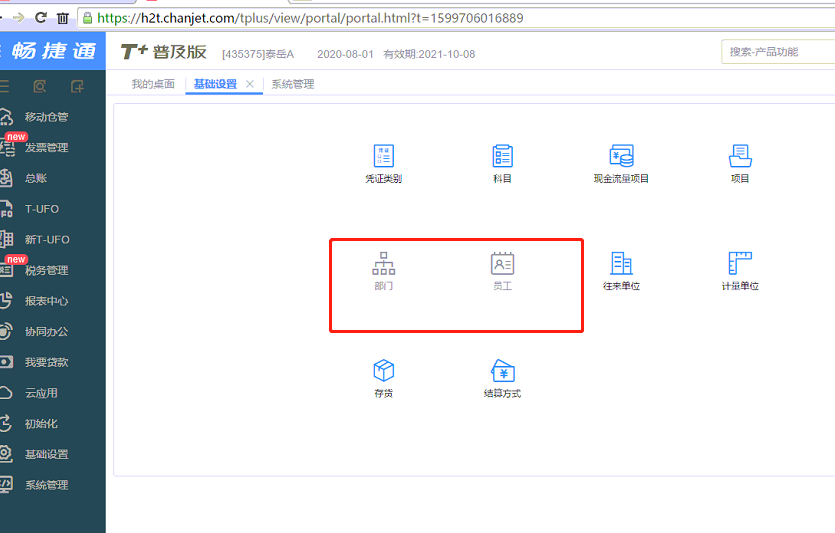835x533 pixels.
Task: Click the new-window icon atop sidebar
Action: (77, 86)
